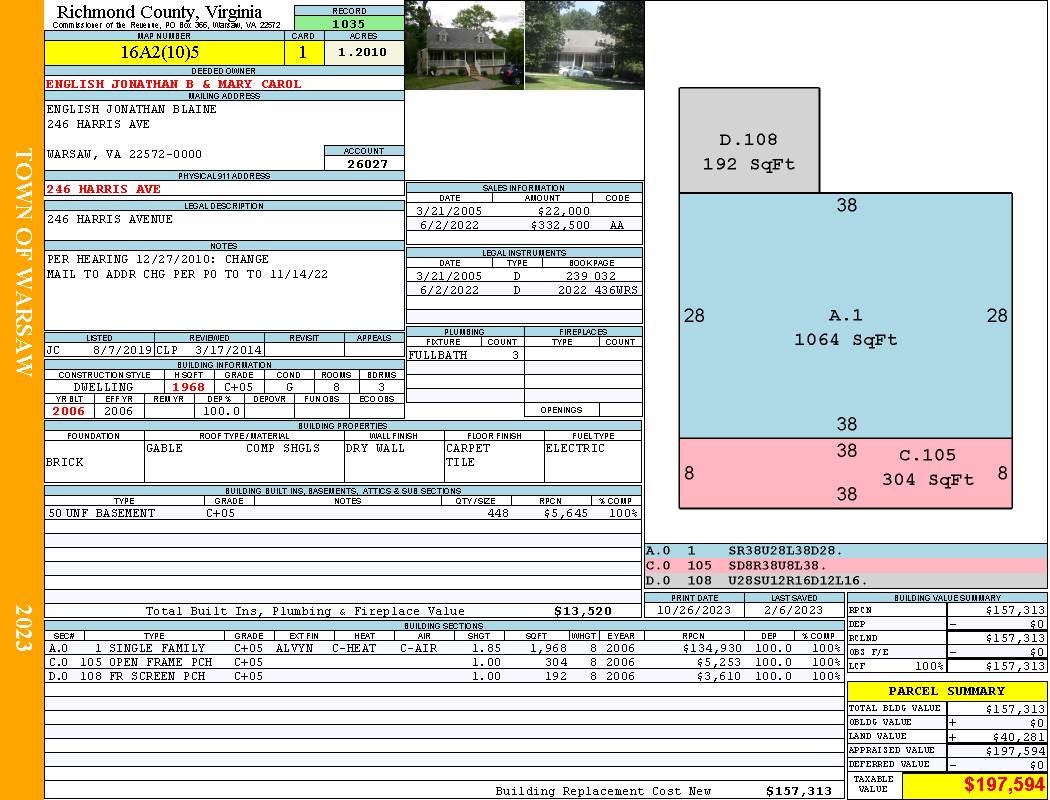1050x800 pixels.
Task: Select section A.0 SINGLE FAMILY row
Action: [445, 648]
